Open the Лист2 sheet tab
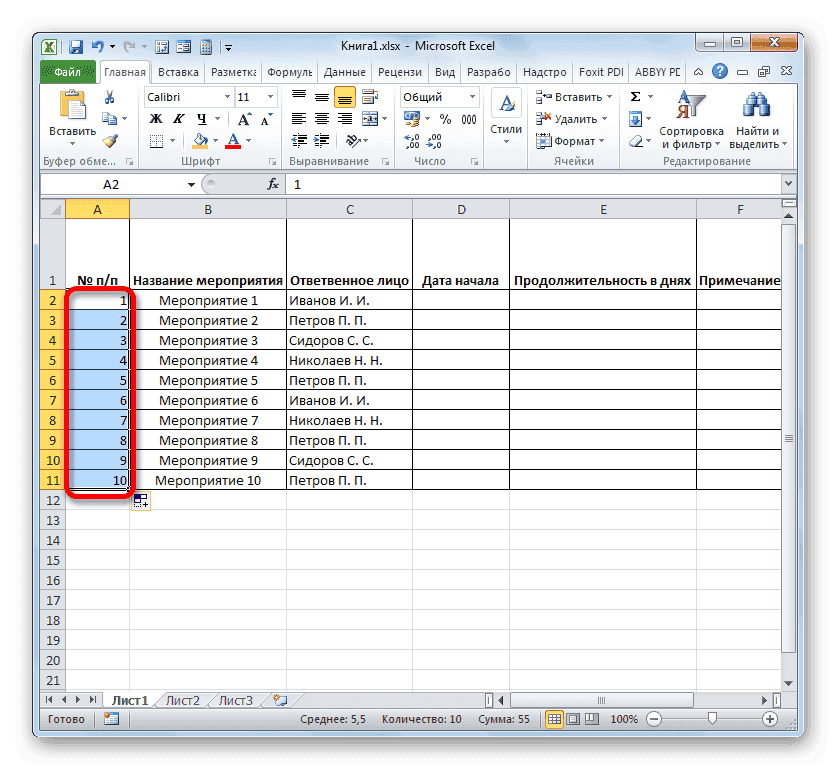Image resolution: width=837 pixels, height=770 pixels. [x=181, y=700]
